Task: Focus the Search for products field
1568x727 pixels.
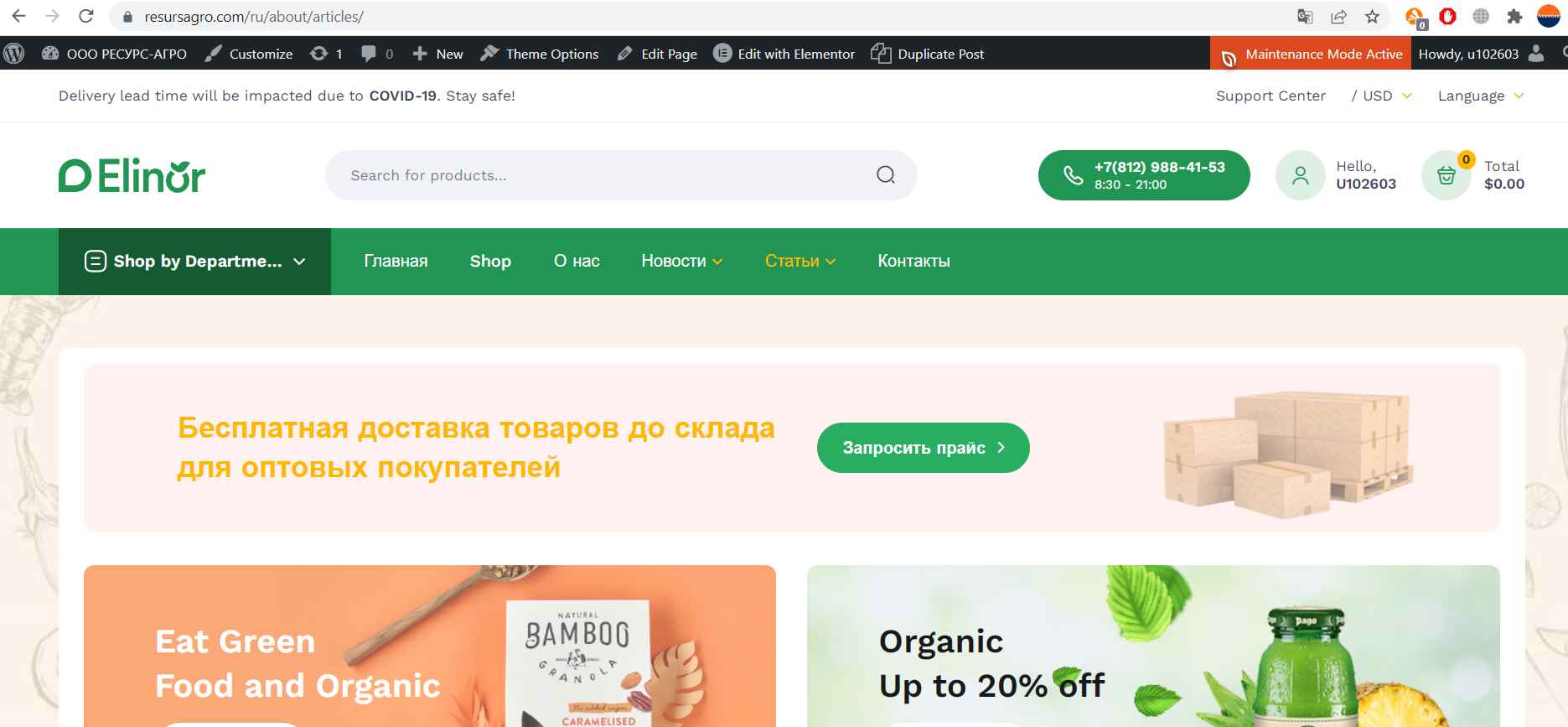Action: click(x=621, y=175)
